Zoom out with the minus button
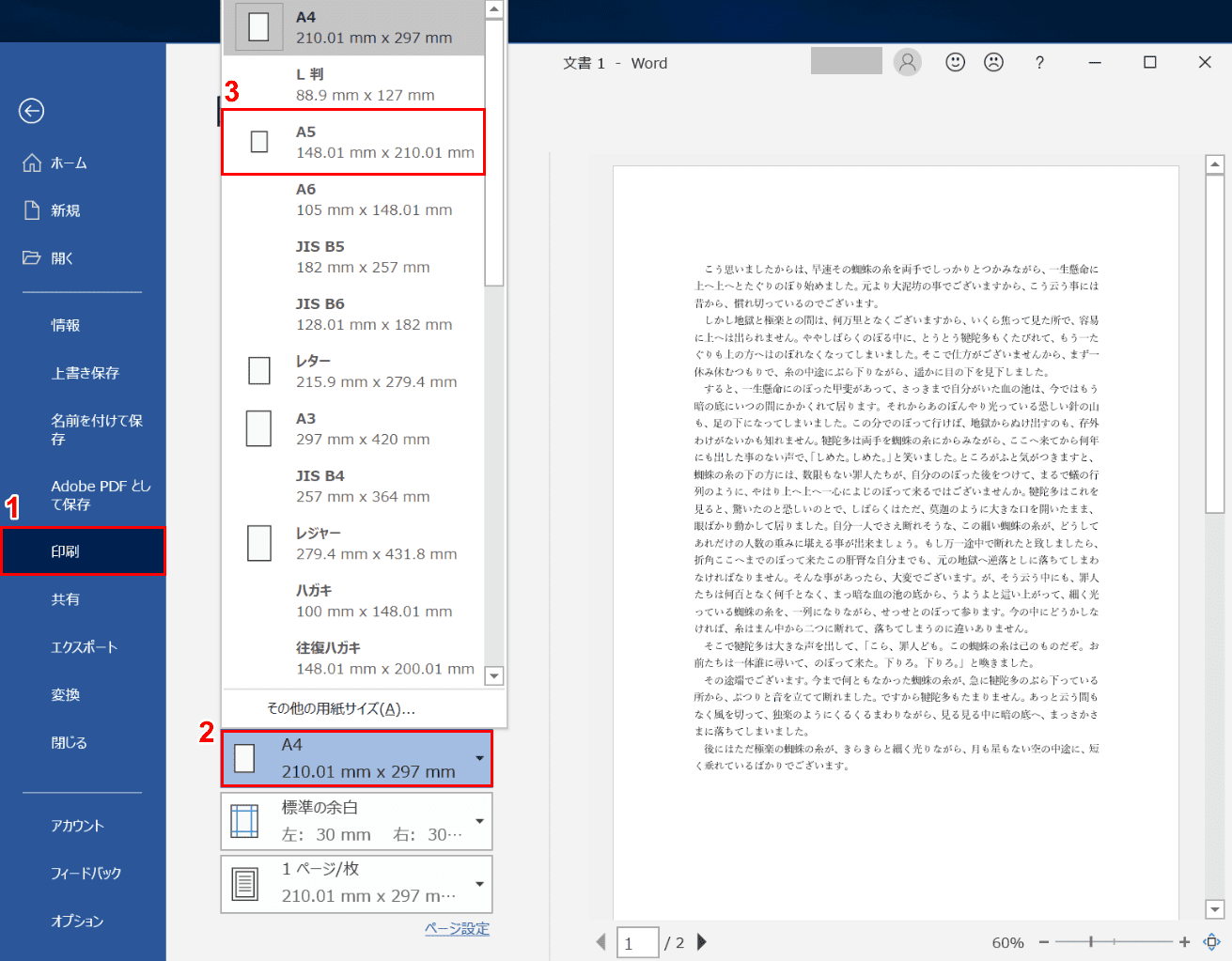This screenshot has height=961, width=1232. tap(1044, 941)
